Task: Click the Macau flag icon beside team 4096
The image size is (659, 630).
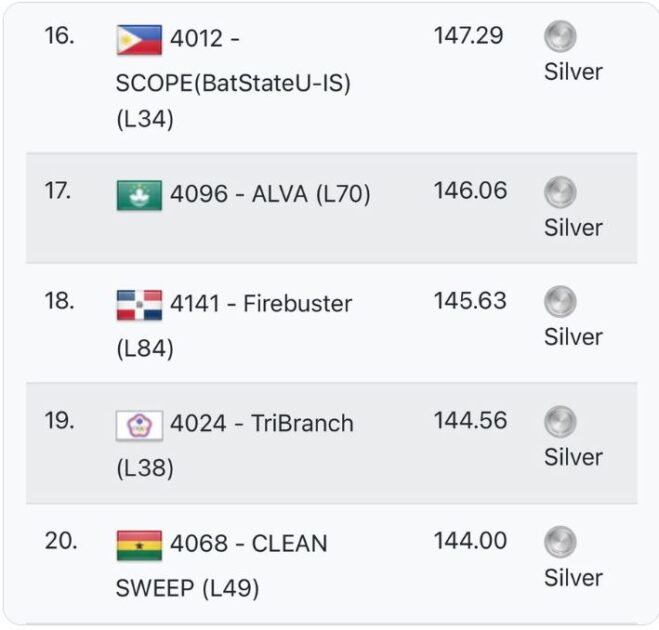Action: coord(139,195)
